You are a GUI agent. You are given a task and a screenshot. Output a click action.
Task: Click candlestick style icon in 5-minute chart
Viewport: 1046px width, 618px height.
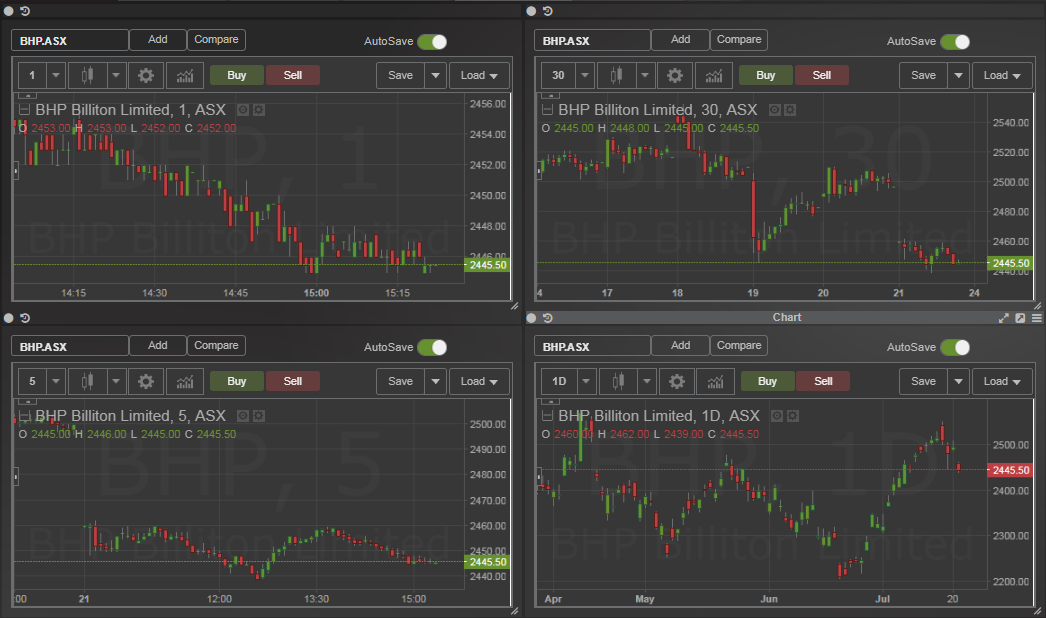click(x=87, y=381)
